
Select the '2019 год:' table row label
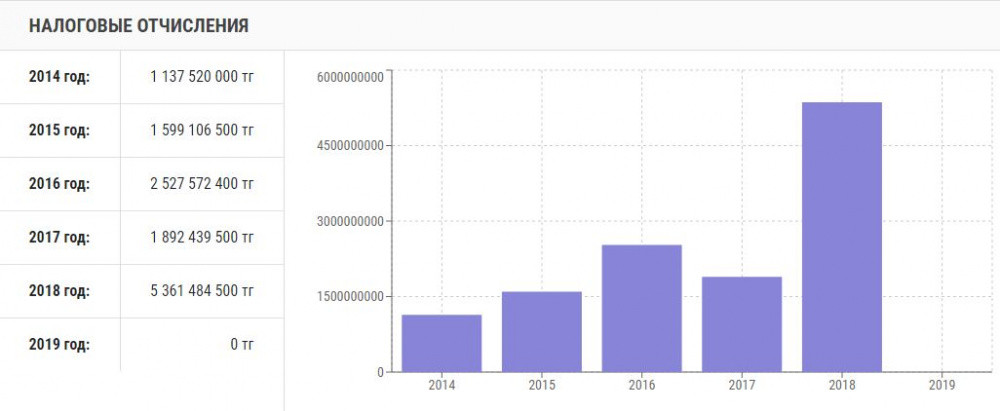[59, 345]
